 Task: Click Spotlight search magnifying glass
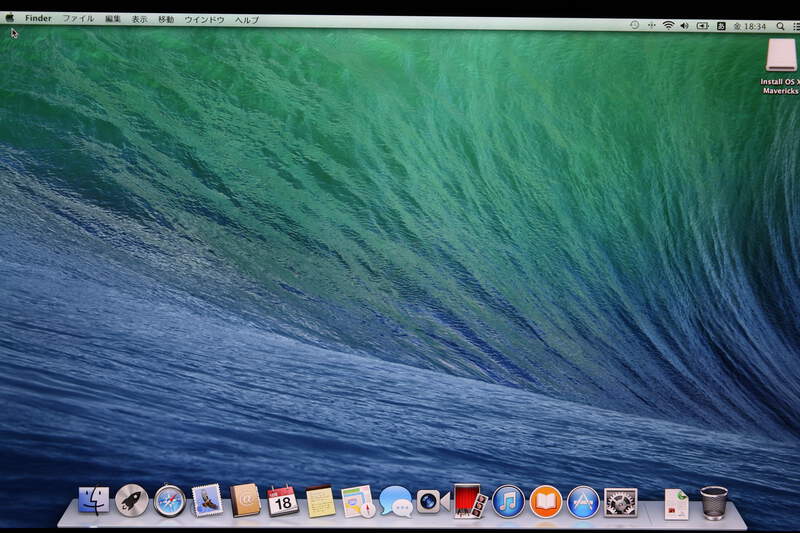tap(779, 25)
